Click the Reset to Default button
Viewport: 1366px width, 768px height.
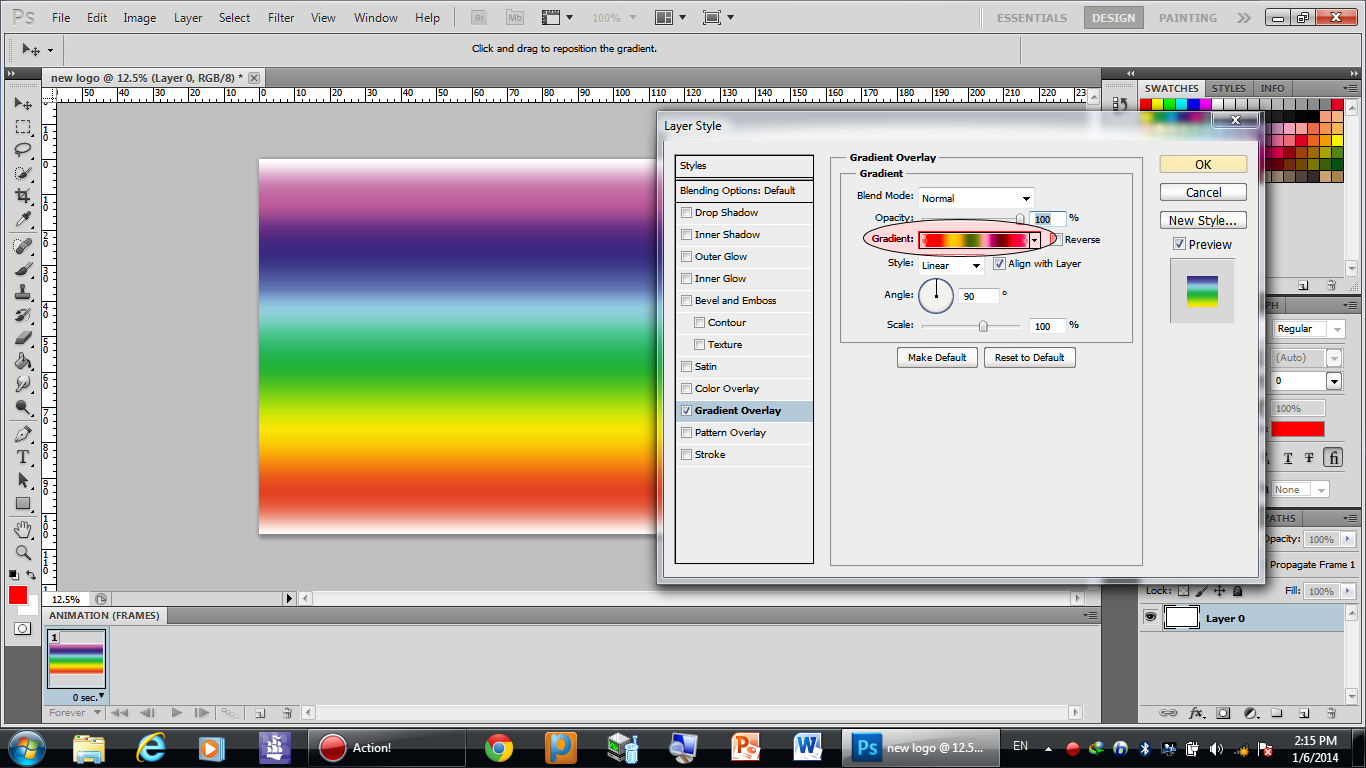1029,357
